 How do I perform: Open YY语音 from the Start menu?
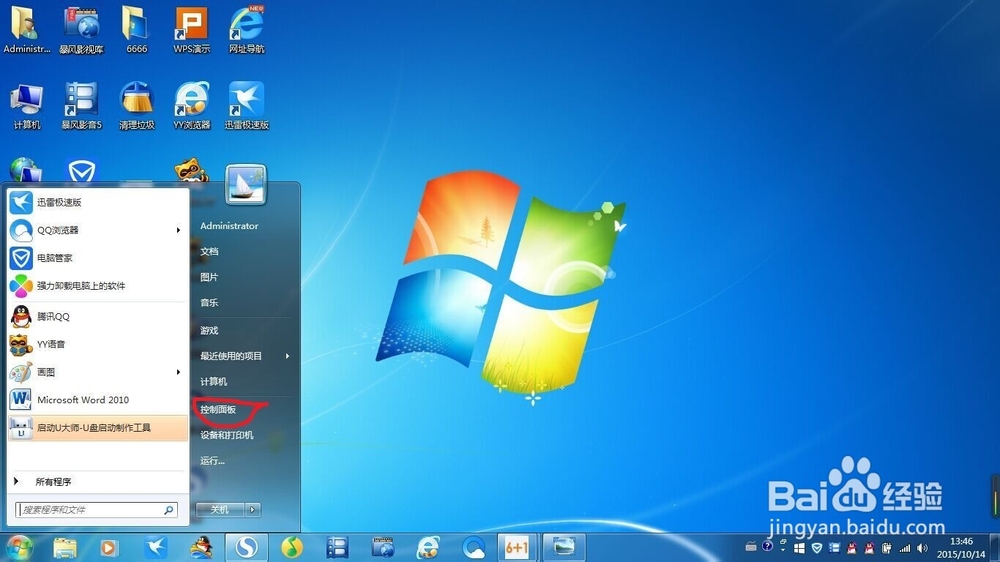point(98,344)
